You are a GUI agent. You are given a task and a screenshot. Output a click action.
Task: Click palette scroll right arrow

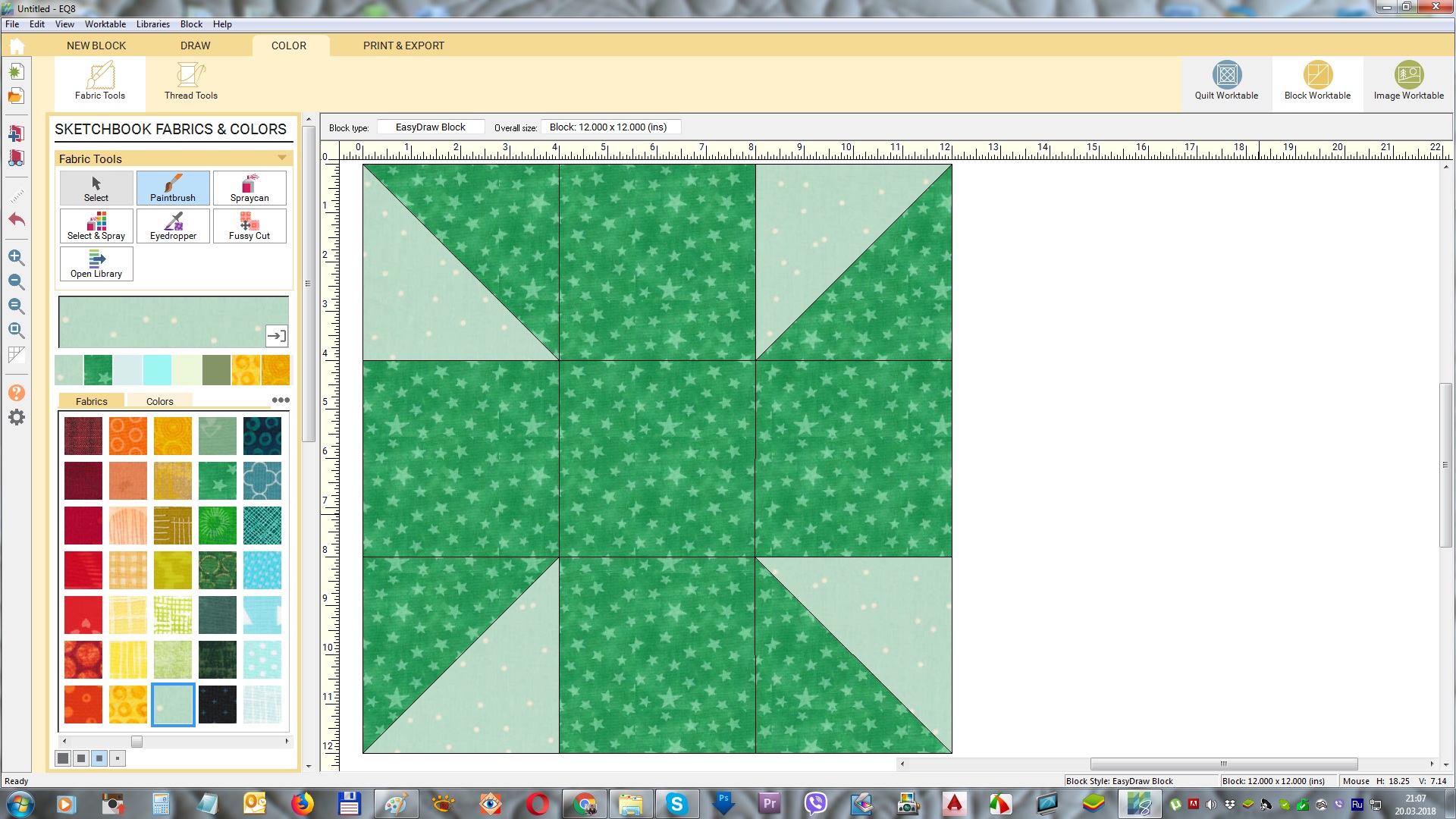pos(287,741)
